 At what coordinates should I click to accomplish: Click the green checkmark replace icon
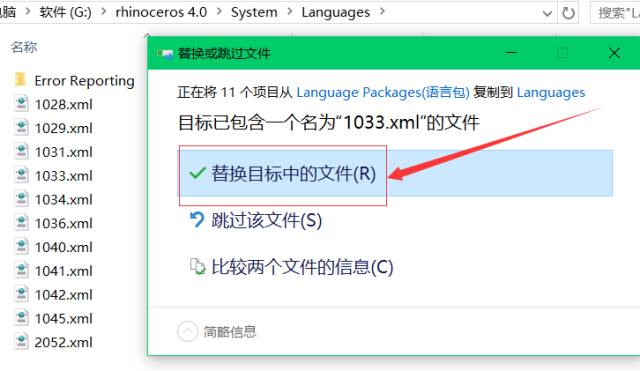pyautogui.click(x=197, y=173)
